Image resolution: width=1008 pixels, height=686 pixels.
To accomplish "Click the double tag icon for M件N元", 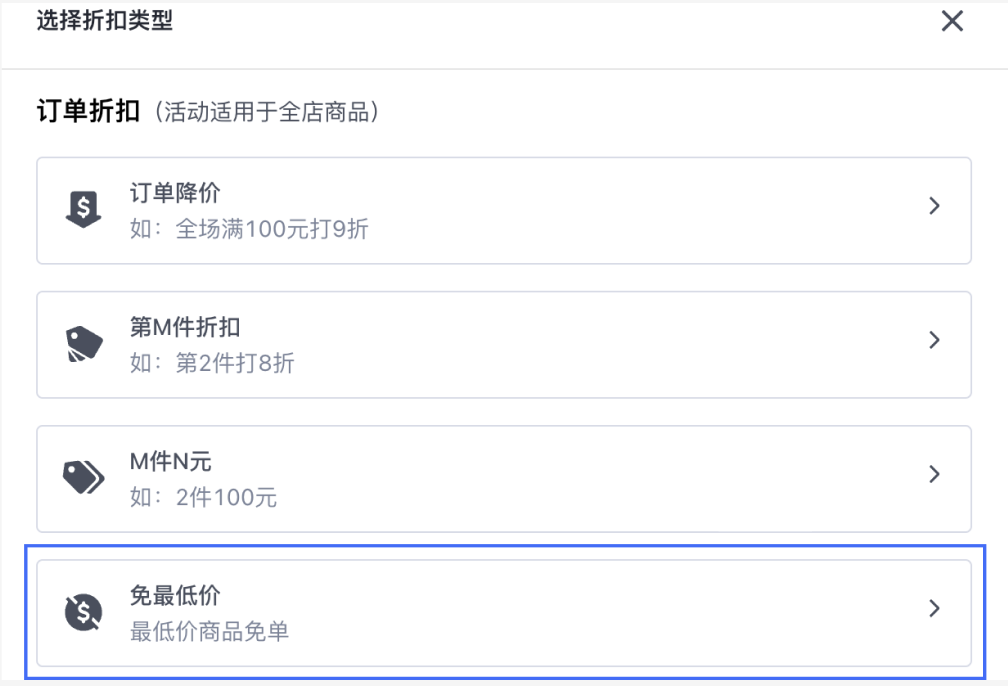I will tap(84, 477).
